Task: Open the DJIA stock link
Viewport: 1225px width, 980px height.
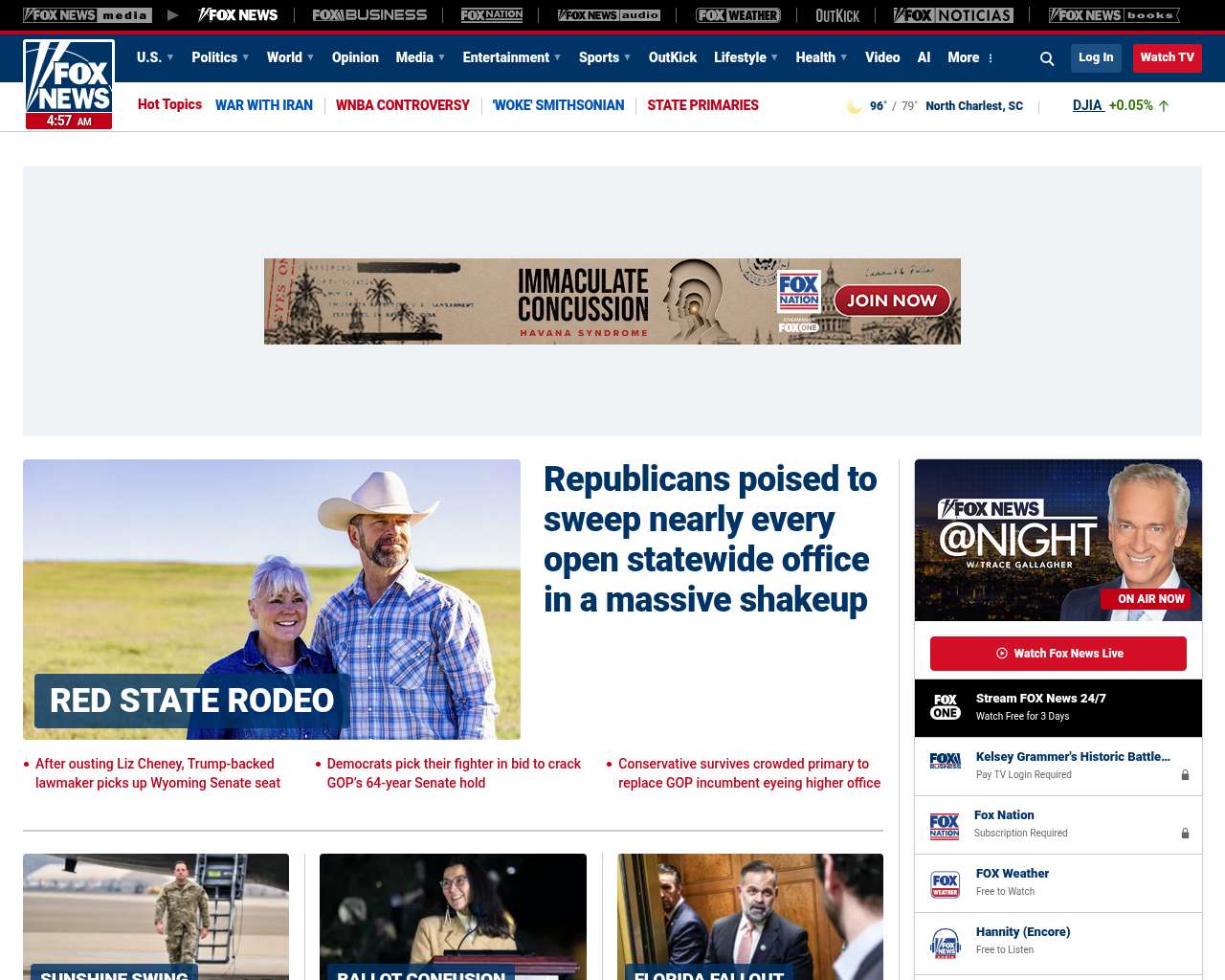Action: point(1088,105)
